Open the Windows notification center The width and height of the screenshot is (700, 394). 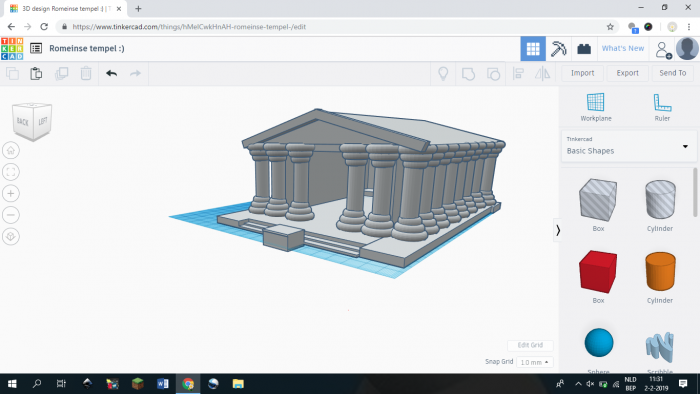(x=683, y=384)
